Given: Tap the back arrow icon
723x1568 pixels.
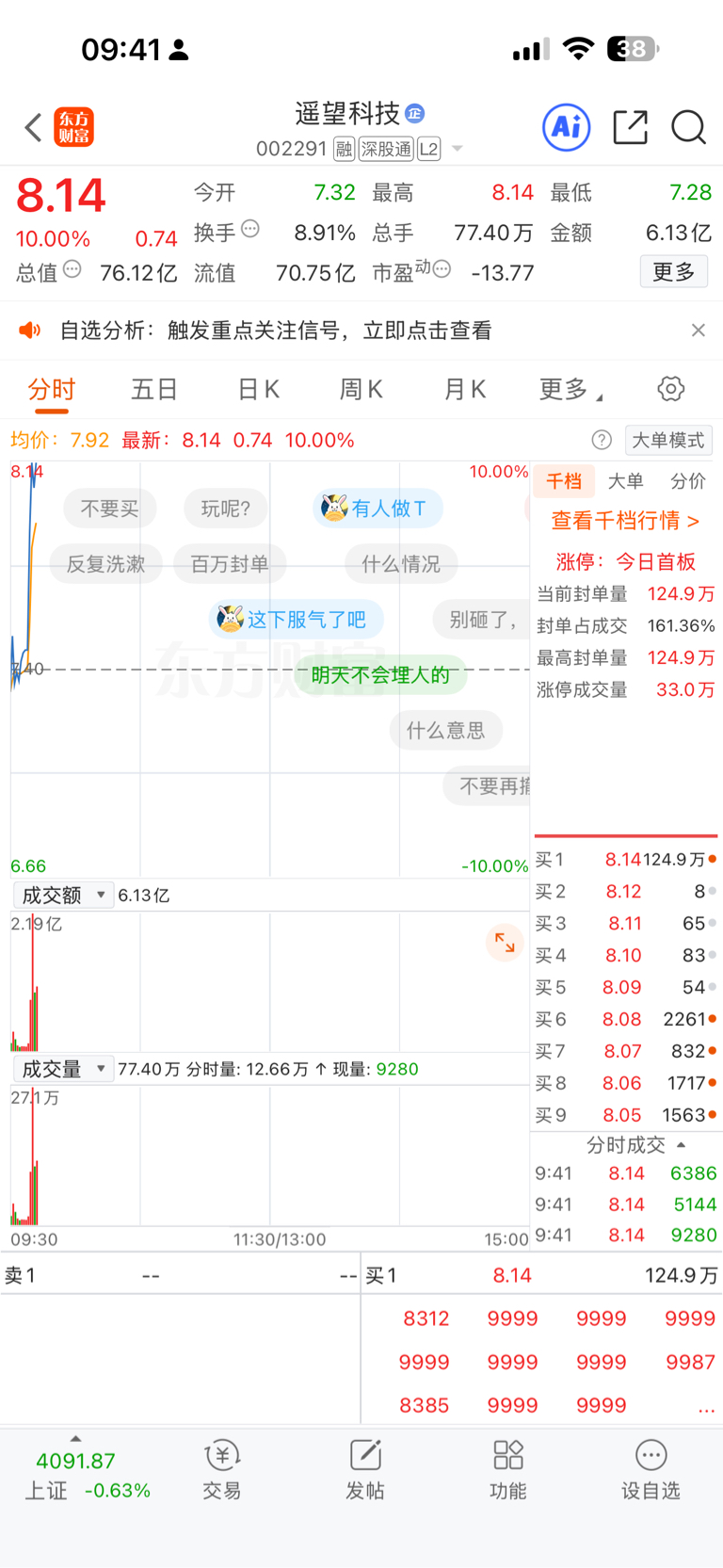Looking at the screenshot, I should click(33, 127).
